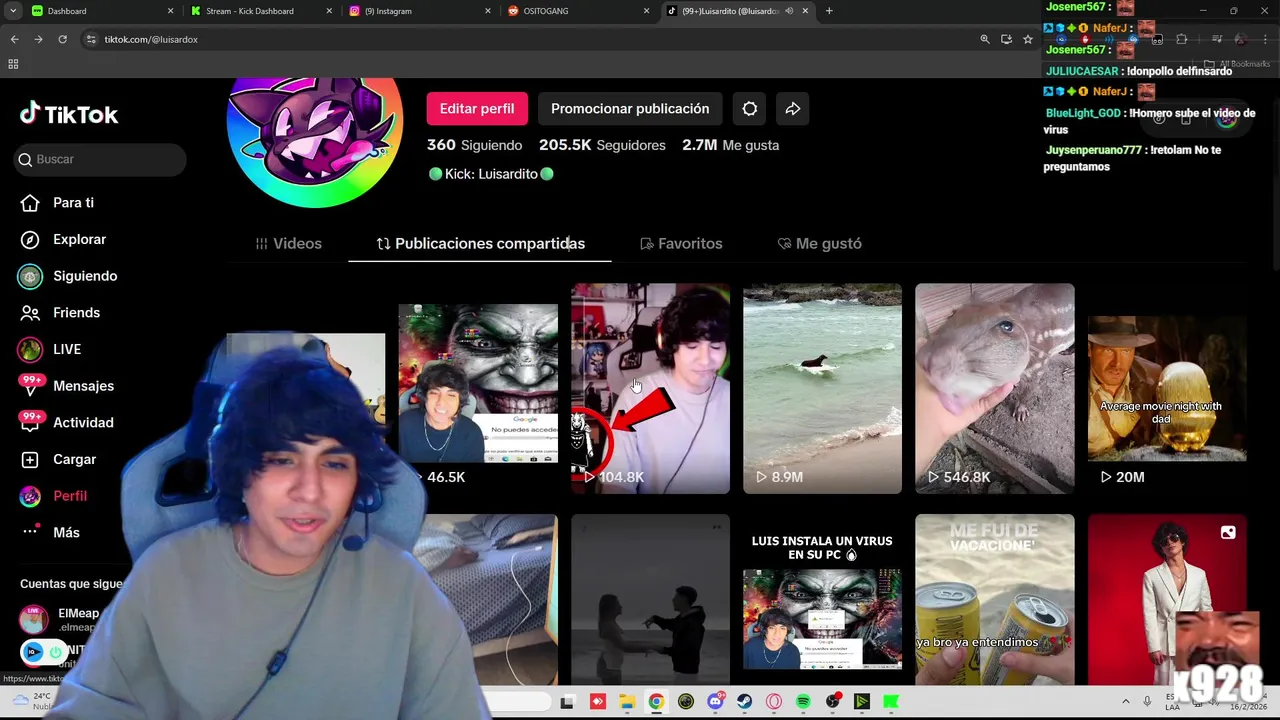Switch to the Me gustó tab
Viewport: 1280px width, 720px height.
click(819, 243)
